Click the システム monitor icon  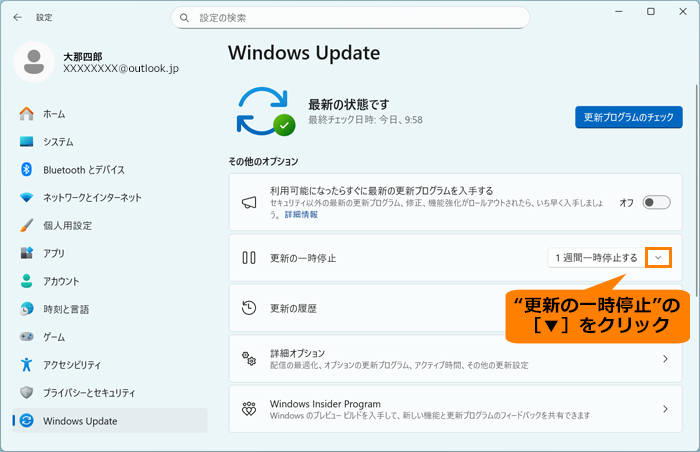pyautogui.click(x=26, y=142)
